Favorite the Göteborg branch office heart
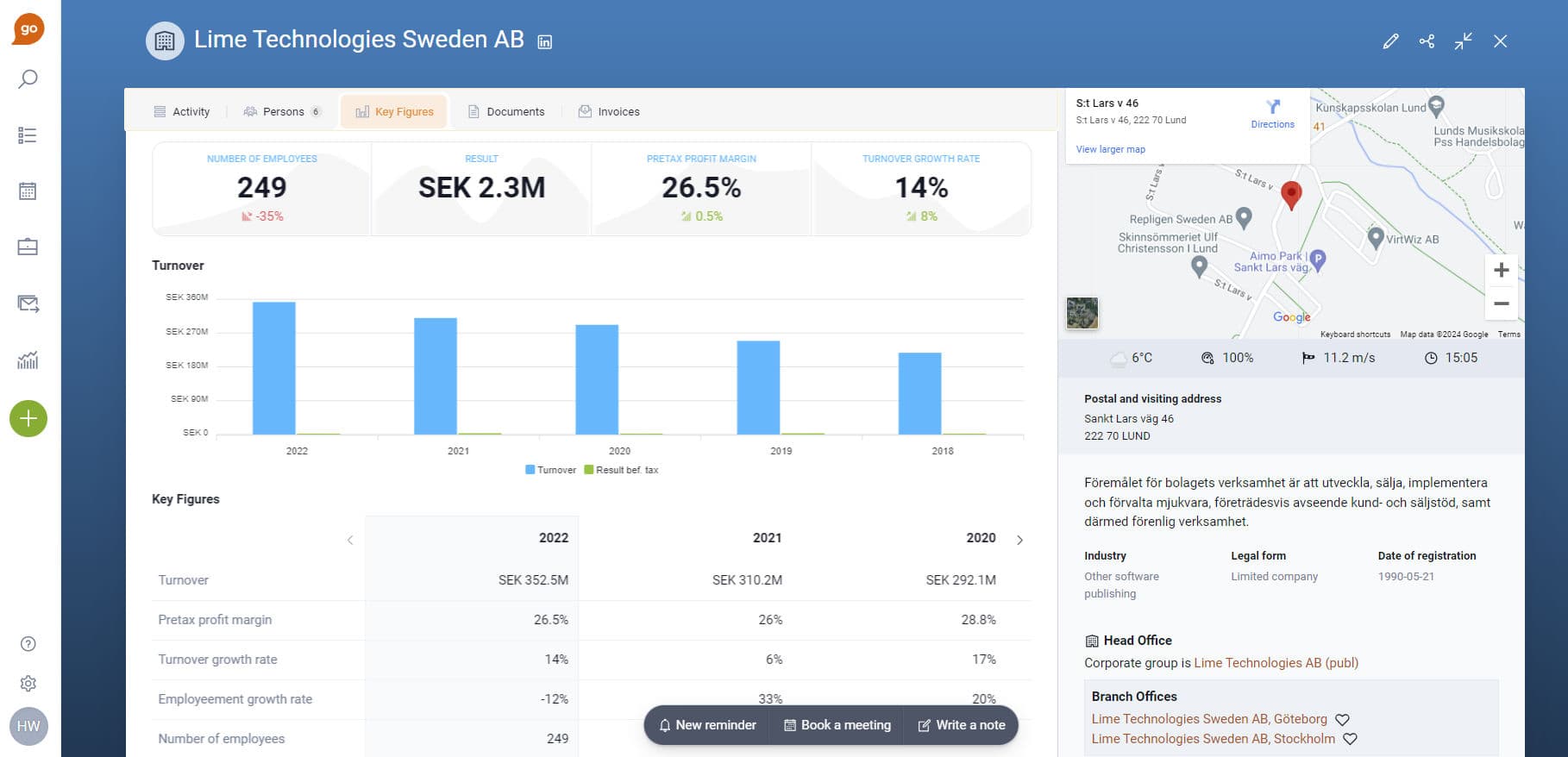This screenshot has height=757, width=1568. pos(1342,720)
